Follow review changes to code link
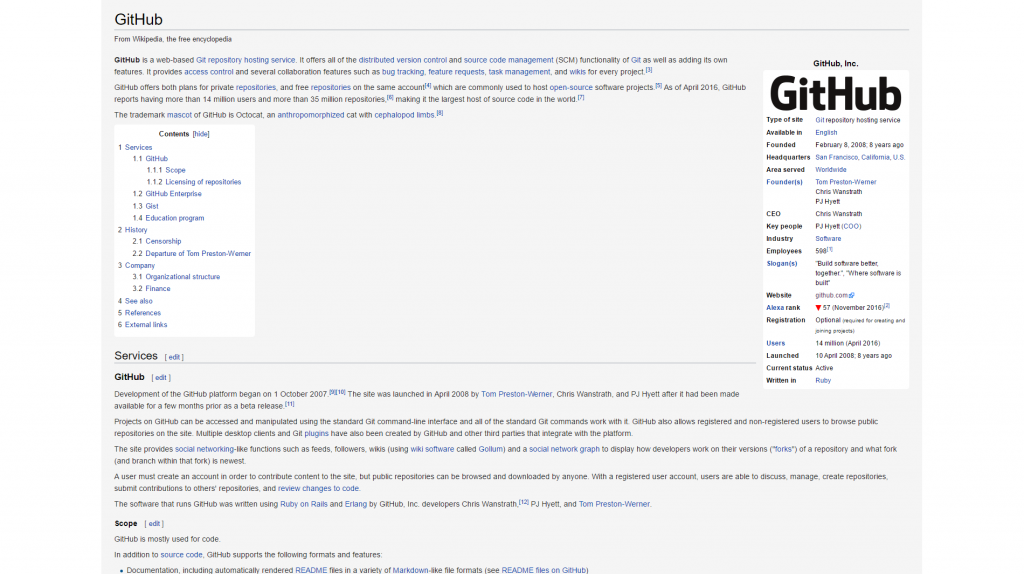The image size is (1024, 574). pos(318,488)
